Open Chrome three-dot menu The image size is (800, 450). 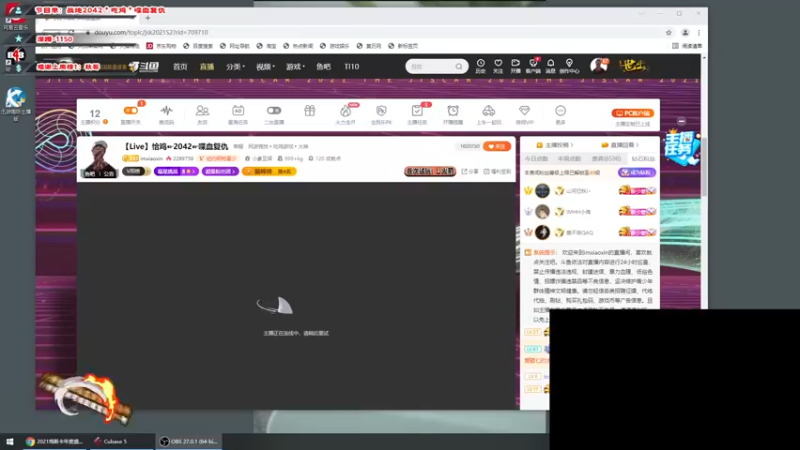[x=699, y=33]
